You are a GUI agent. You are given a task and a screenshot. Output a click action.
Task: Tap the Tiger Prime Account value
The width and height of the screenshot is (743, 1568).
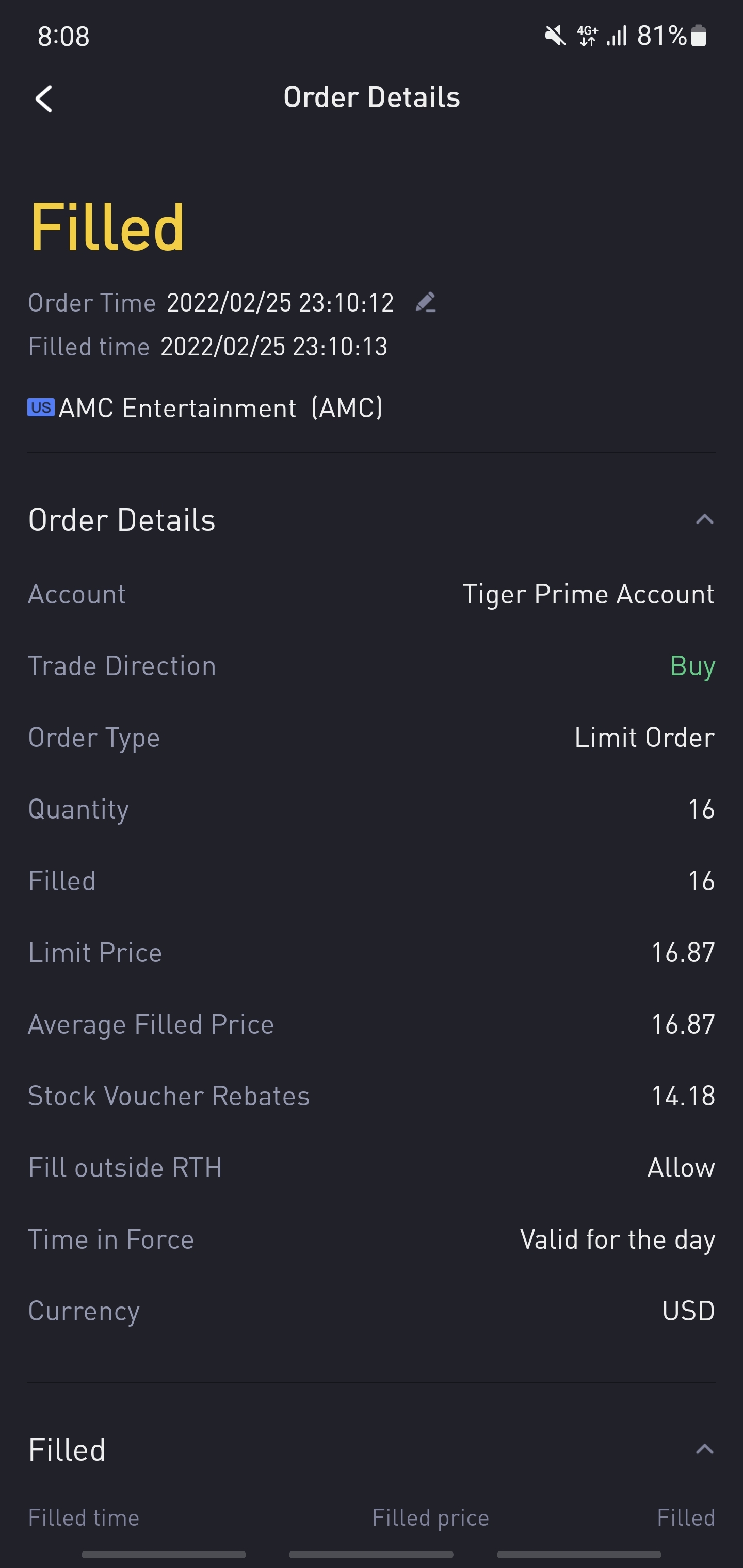(x=588, y=594)
